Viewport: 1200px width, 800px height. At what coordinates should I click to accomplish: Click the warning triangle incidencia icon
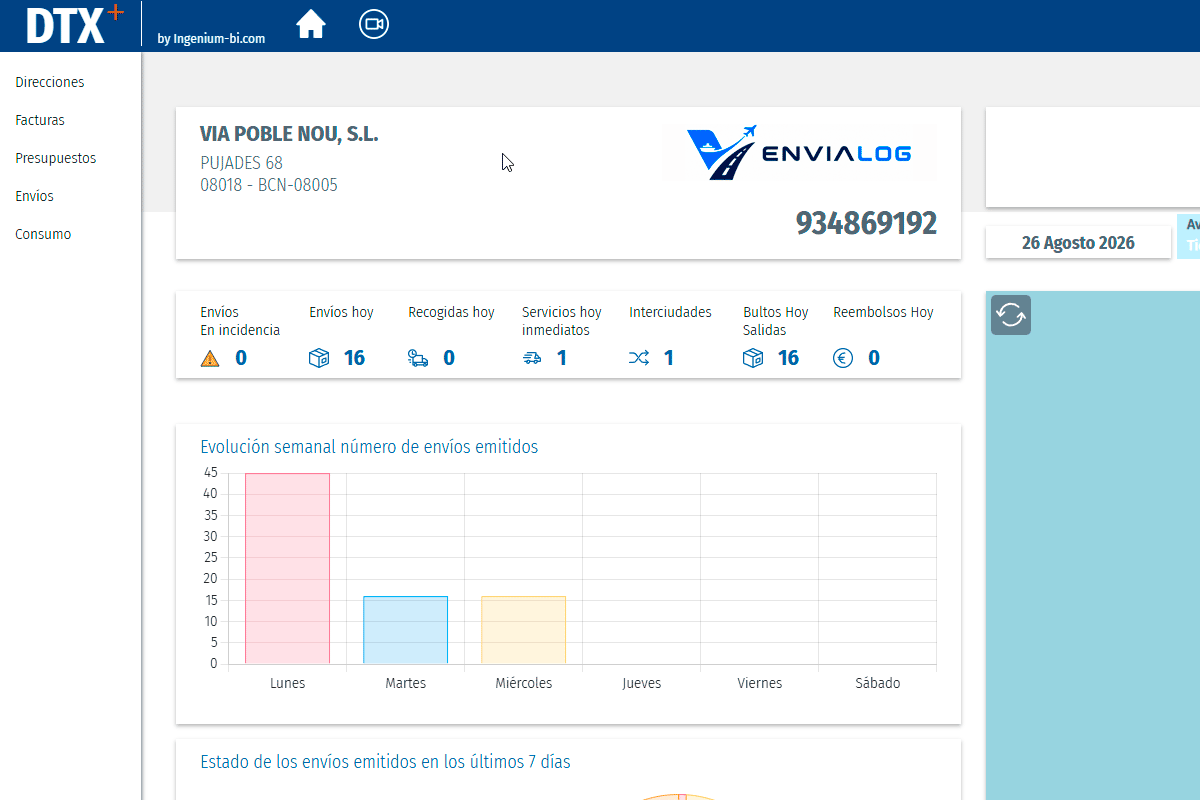pyautogui.click(x=210, y=358)
